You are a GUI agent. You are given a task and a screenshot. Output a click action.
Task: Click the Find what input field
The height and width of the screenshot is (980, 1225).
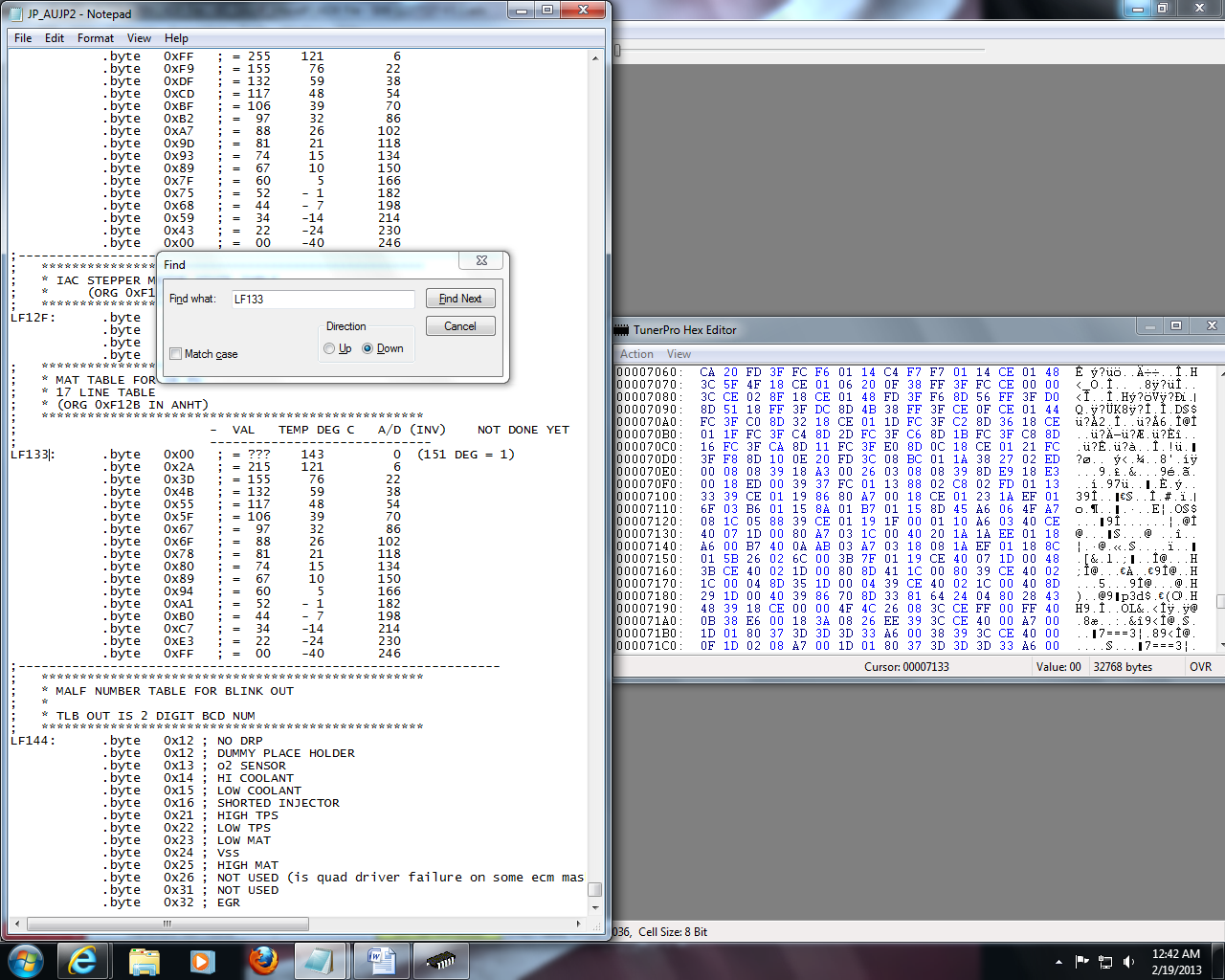coord(323,299)
